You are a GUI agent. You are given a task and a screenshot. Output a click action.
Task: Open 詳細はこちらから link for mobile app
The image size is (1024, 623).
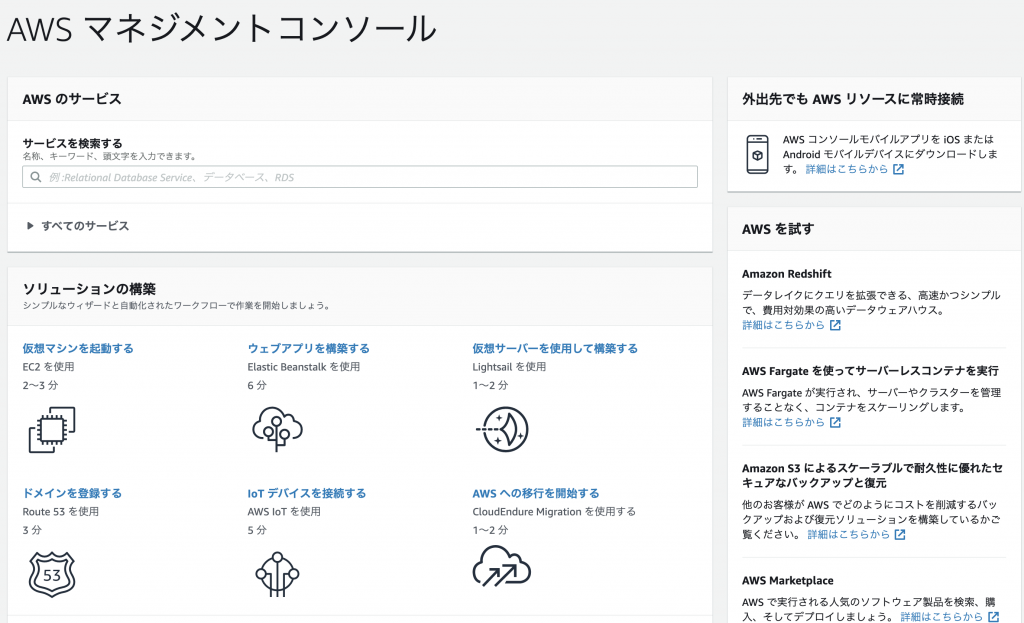846,169
